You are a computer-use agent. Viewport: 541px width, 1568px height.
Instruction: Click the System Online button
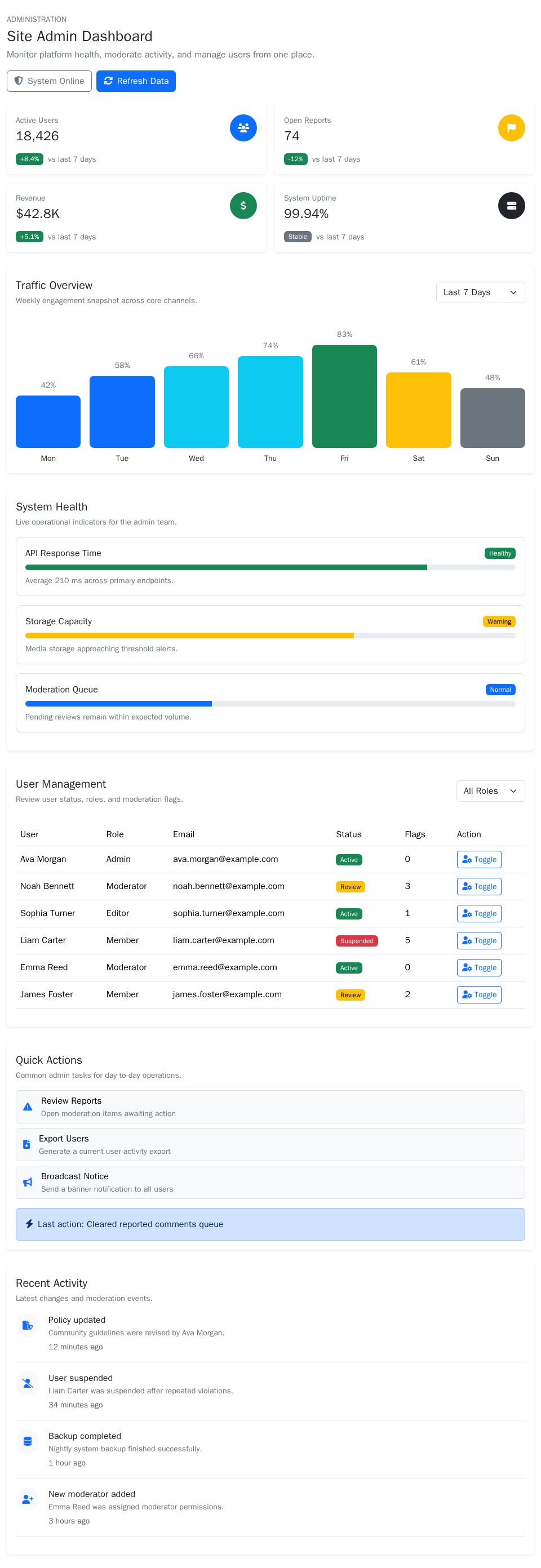49,81
